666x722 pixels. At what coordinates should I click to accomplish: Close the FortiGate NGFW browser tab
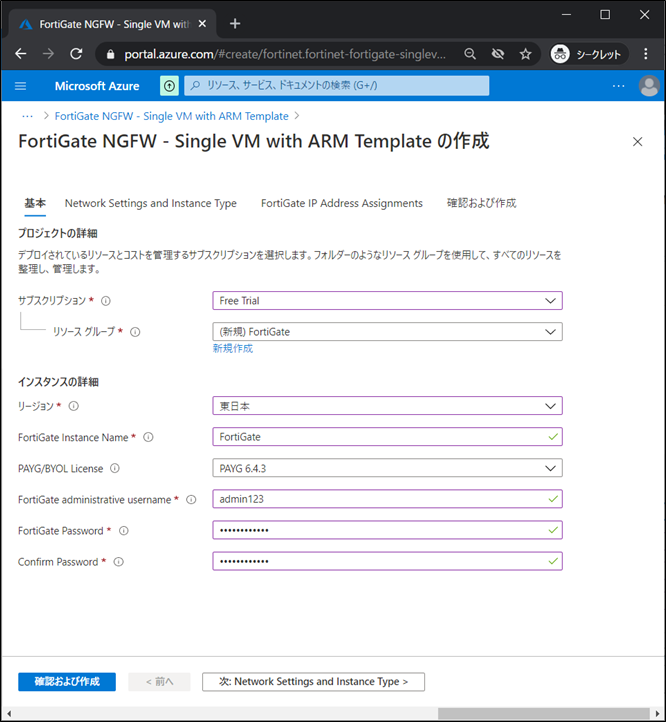coord(202,23)
